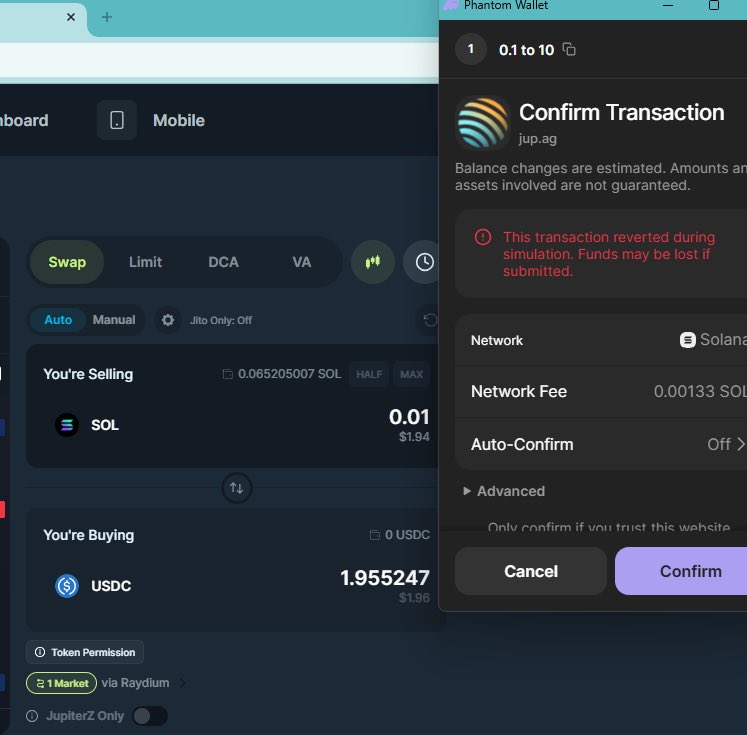Click the JupiterZ Only info icon
Screen dimensions: 747x735
32,715
